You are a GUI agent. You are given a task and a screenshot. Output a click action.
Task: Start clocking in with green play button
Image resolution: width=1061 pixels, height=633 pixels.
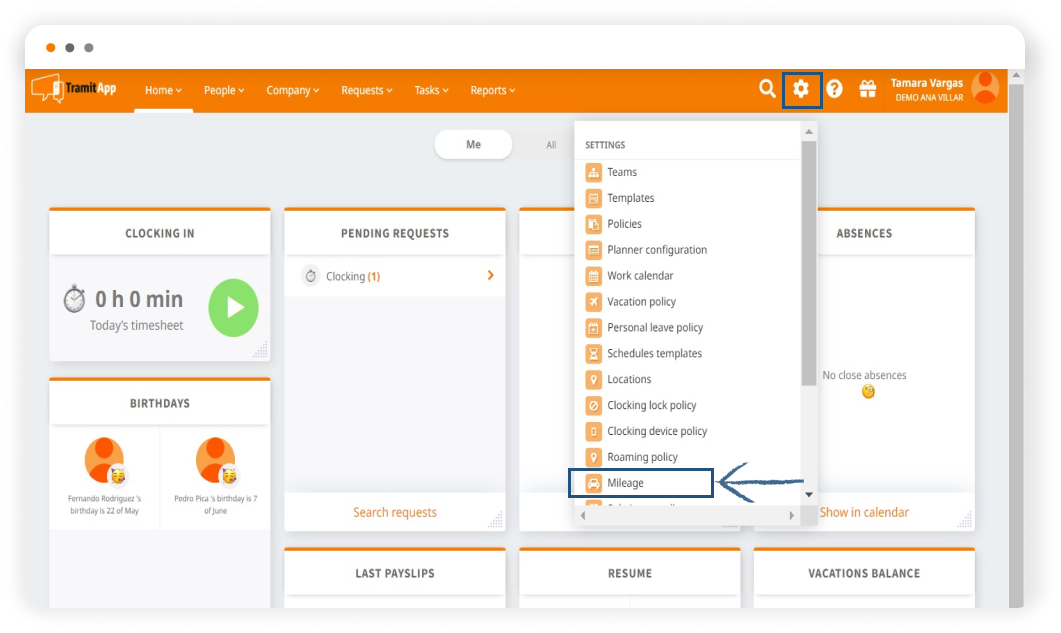pos(233,308)
